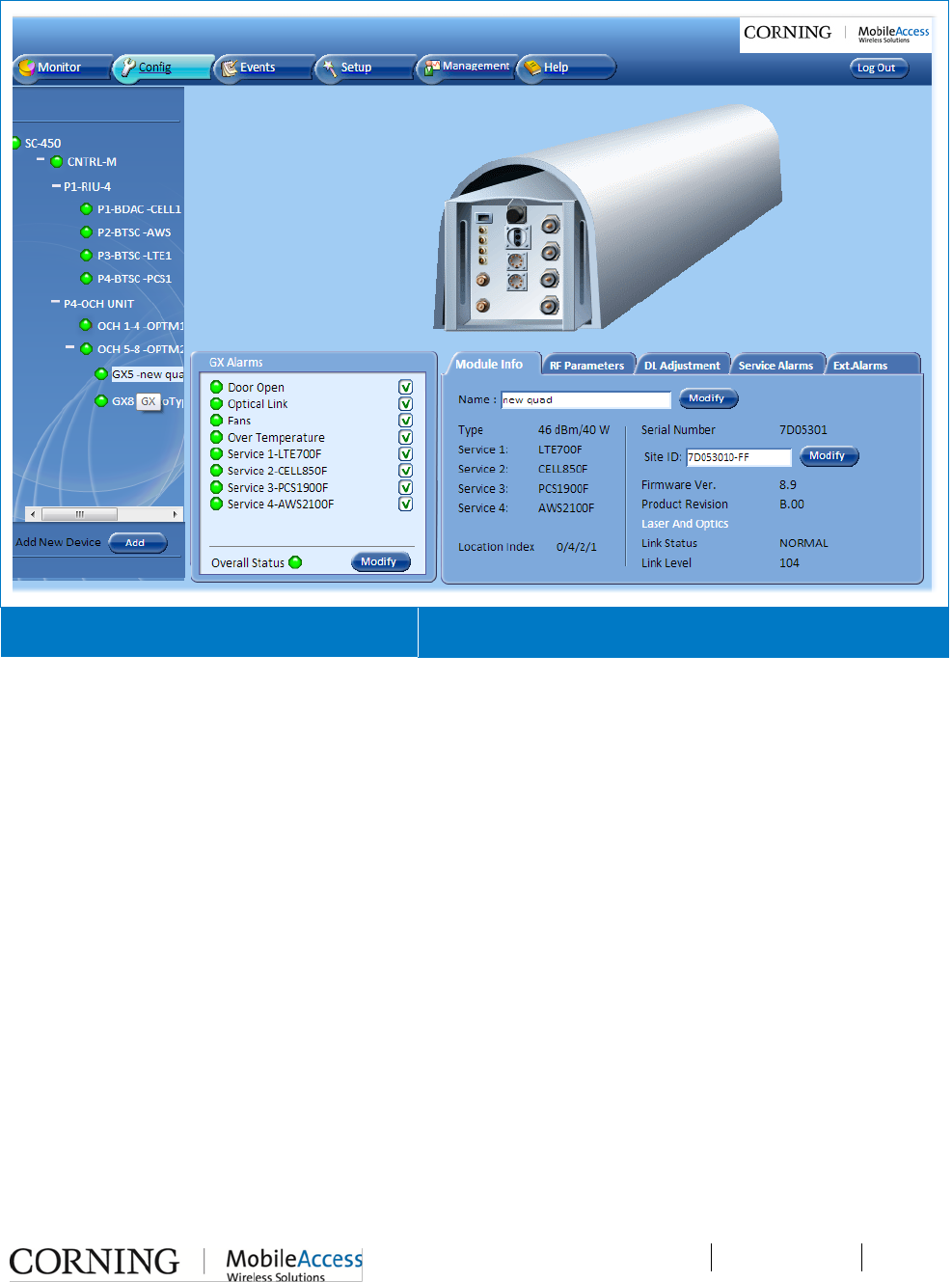
Task: Click the serial number value 7D05301
Action: click(803, 430)
